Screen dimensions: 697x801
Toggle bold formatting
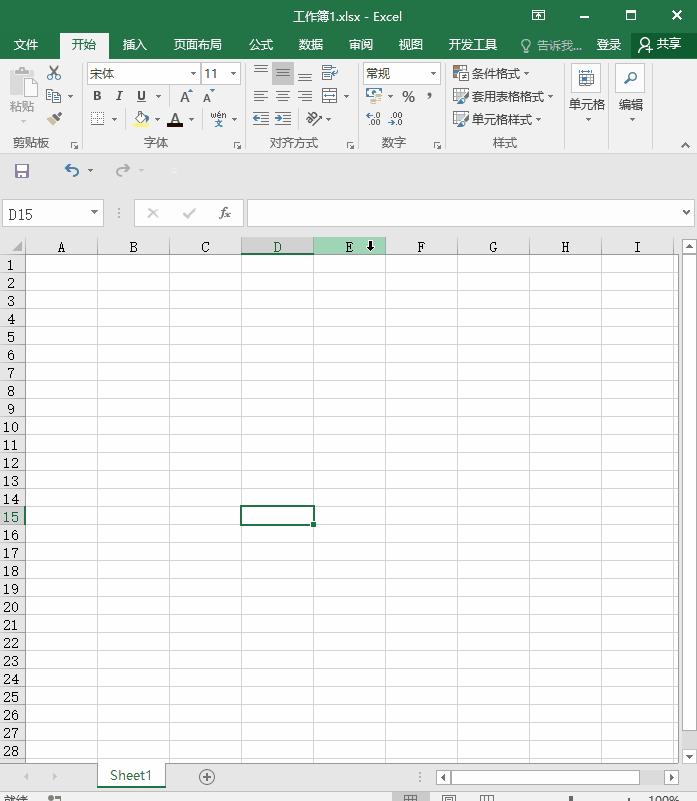coord(97,97)
